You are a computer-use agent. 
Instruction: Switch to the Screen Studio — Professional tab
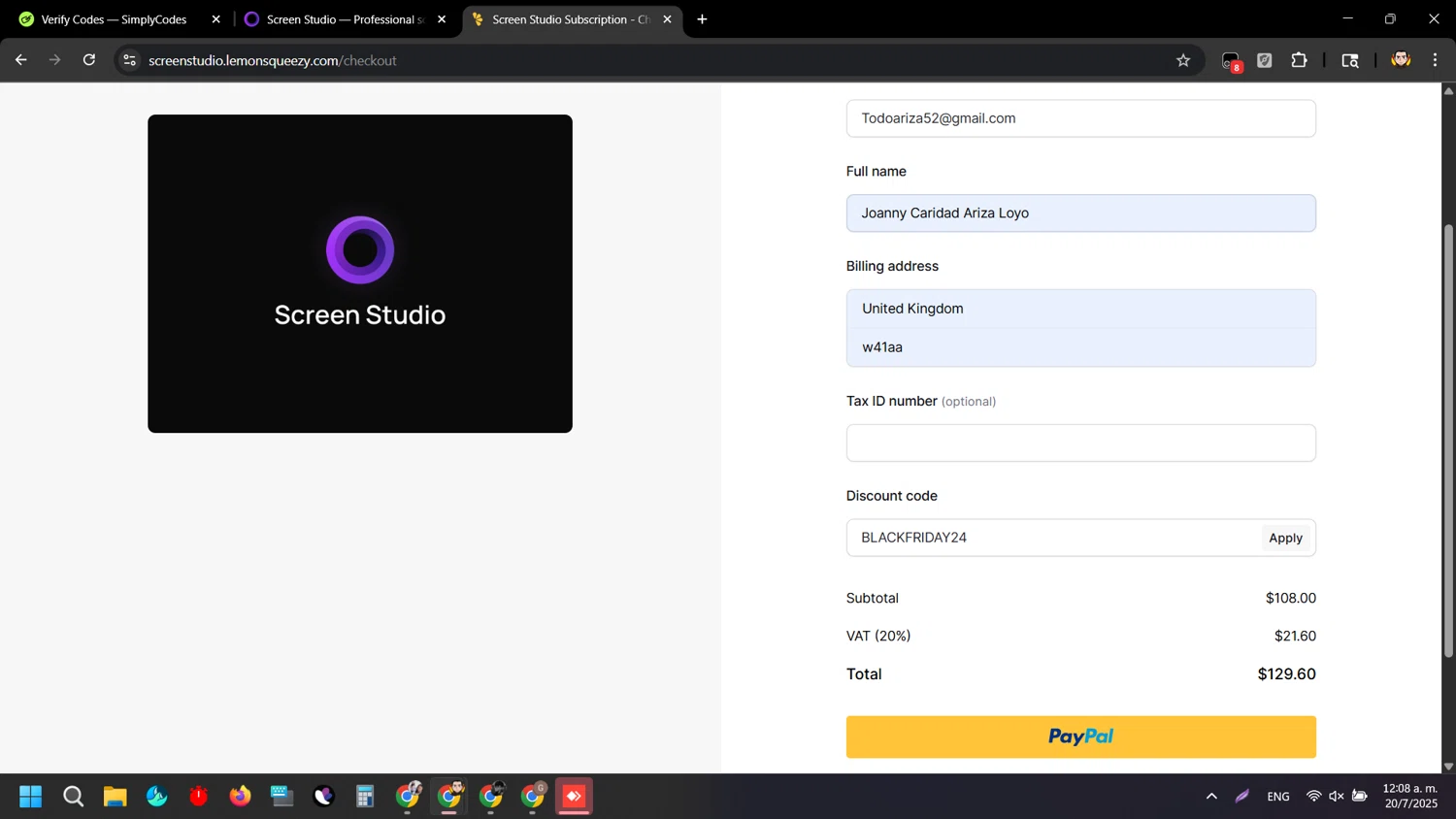point(335,19)
